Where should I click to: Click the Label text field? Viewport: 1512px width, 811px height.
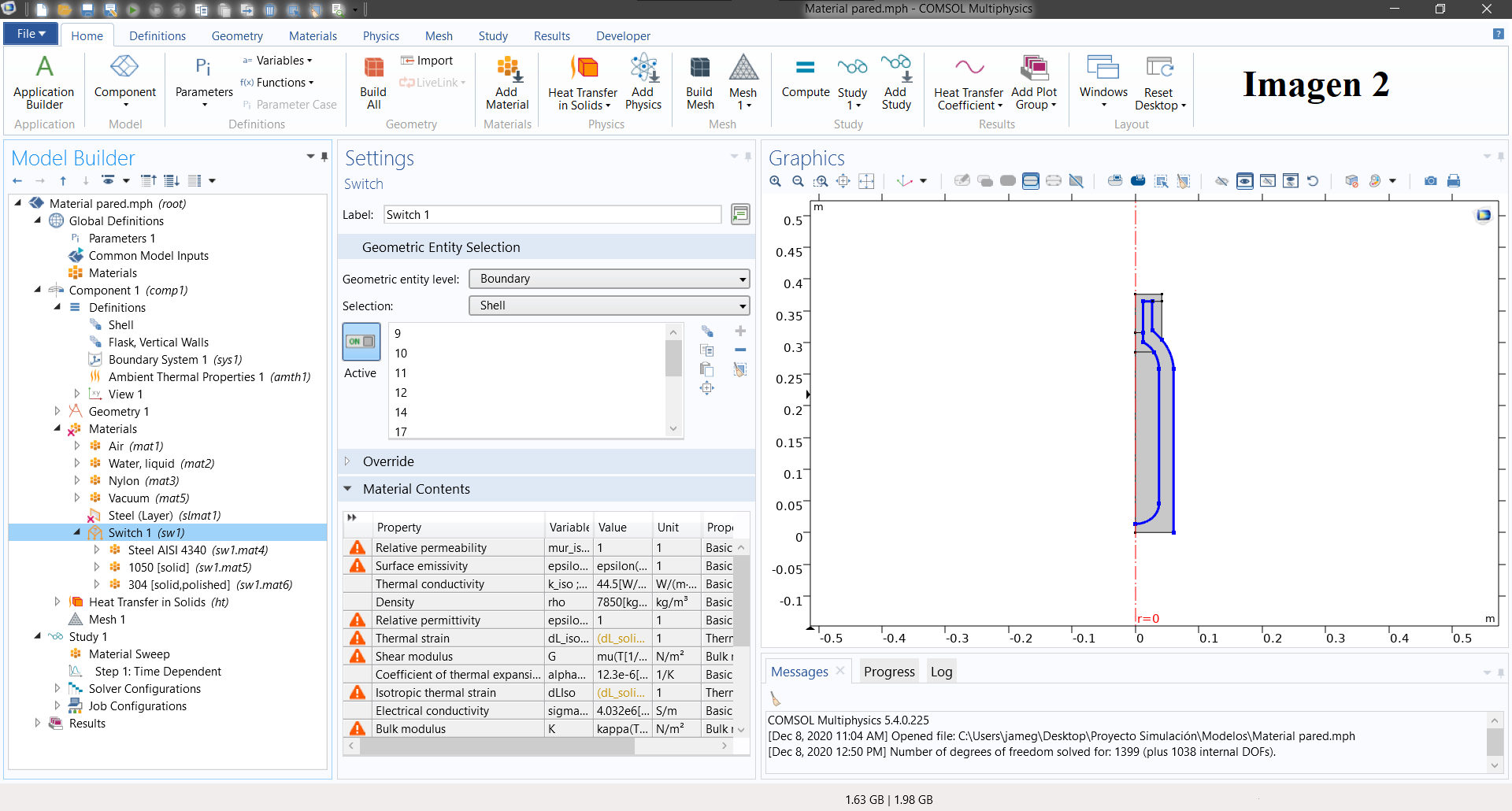552,215
